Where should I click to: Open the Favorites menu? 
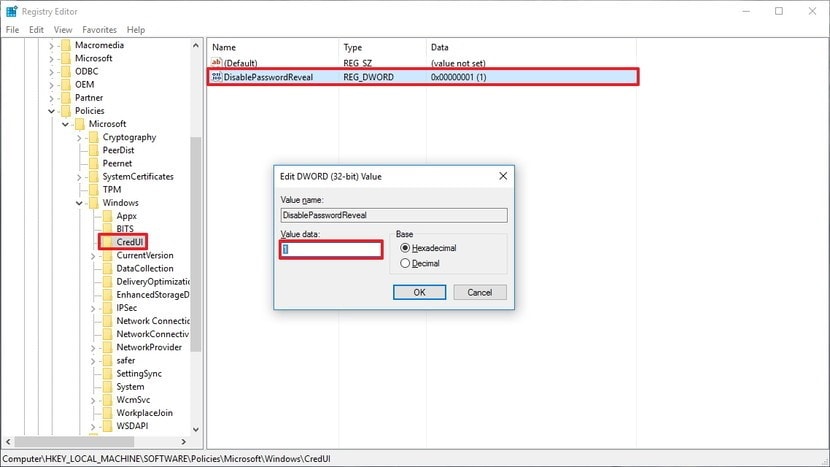pos(99,30)
